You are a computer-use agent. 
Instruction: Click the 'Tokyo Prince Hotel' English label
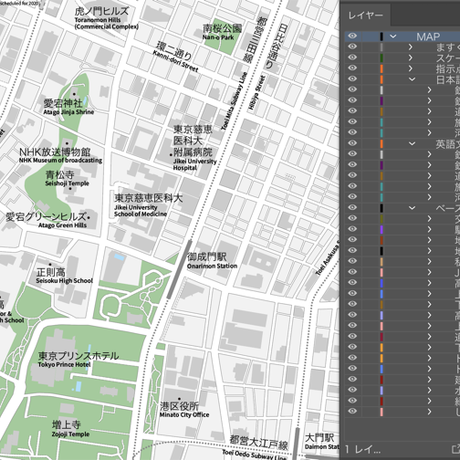(64, 365)
